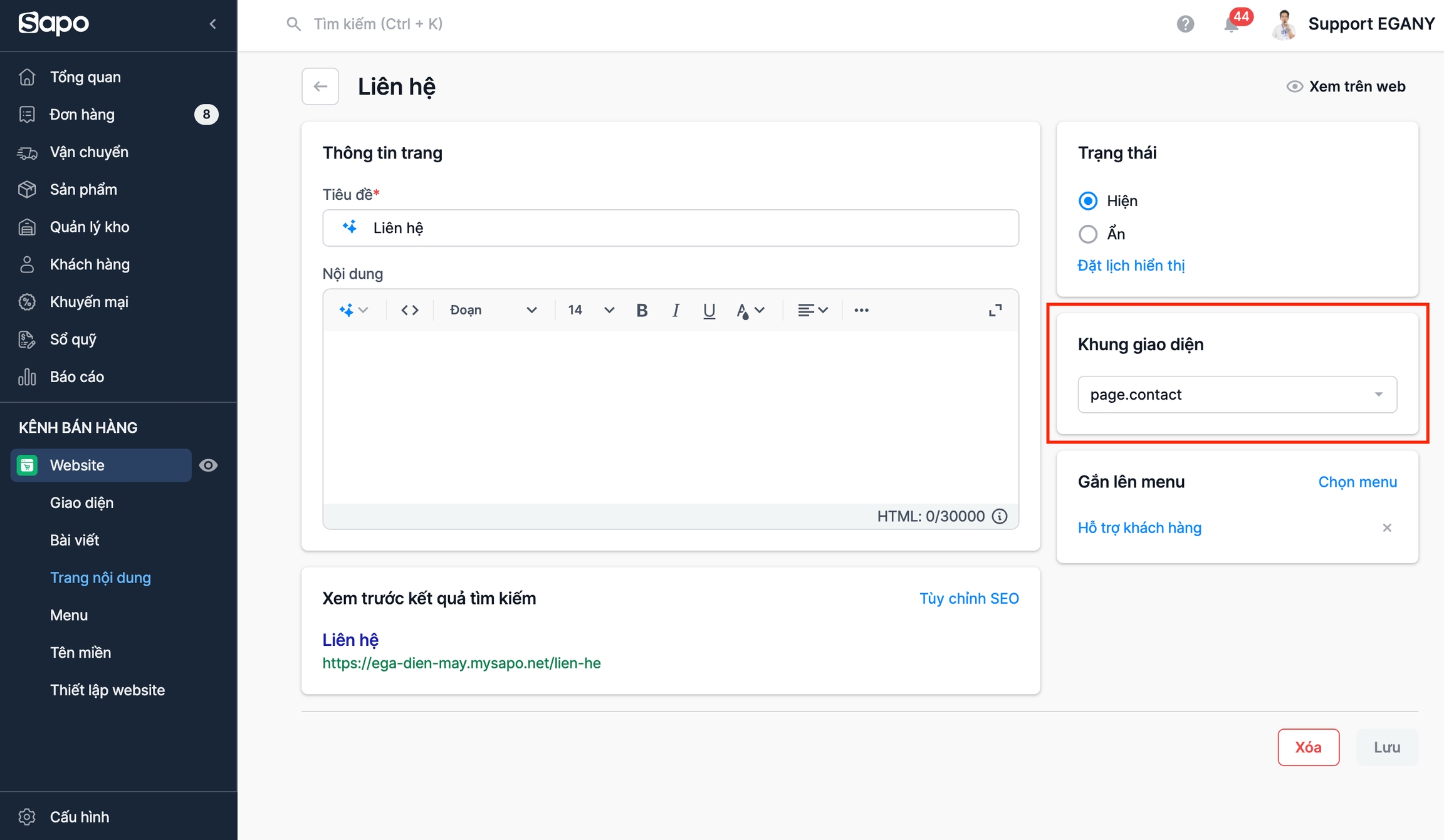This screenshot has width=1444, height=840.
Task: Select the Ẩn status radio button
Action: 1088,234
